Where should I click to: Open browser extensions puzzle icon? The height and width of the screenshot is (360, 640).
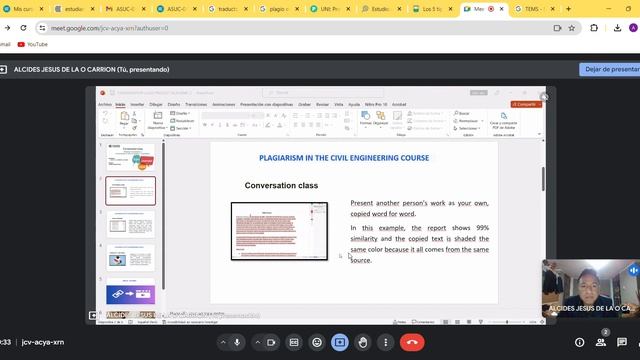coord(594,28)
